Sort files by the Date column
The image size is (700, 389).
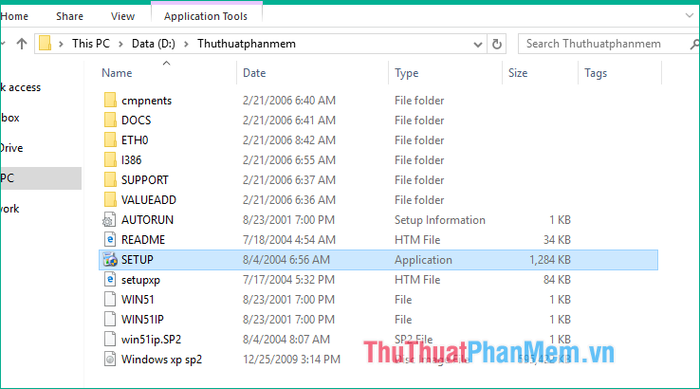254,73
